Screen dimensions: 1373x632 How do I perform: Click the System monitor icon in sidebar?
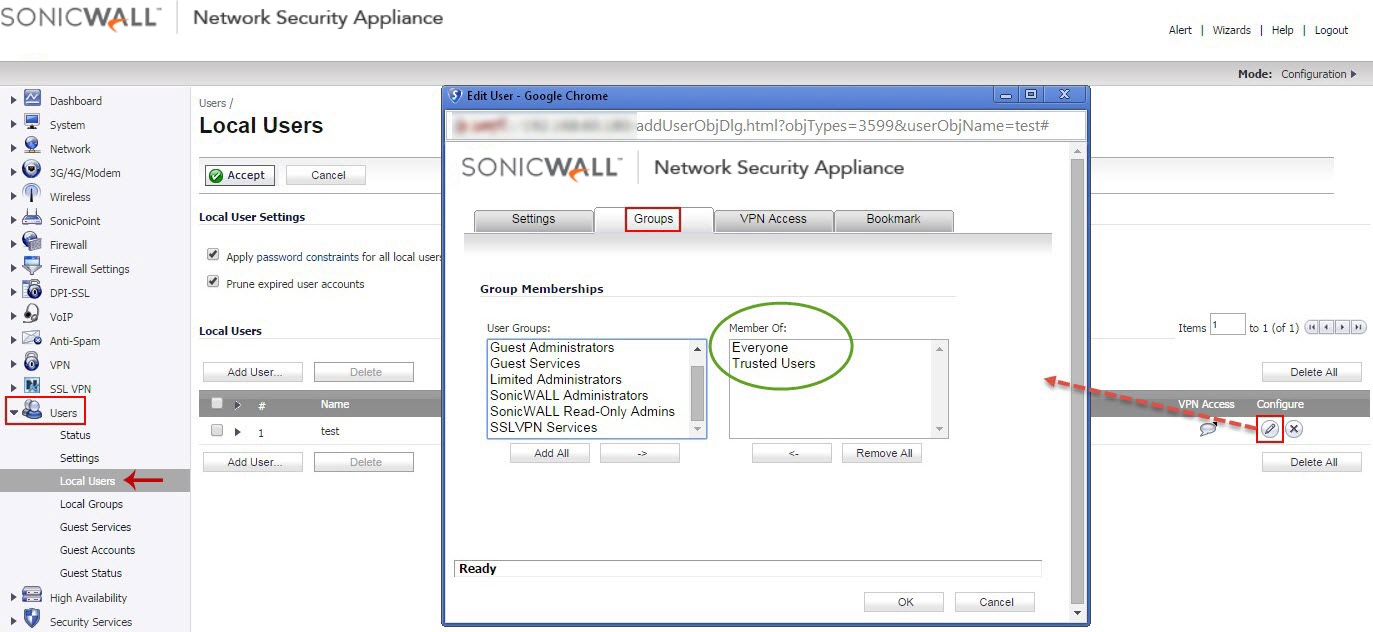click(32, 123)
